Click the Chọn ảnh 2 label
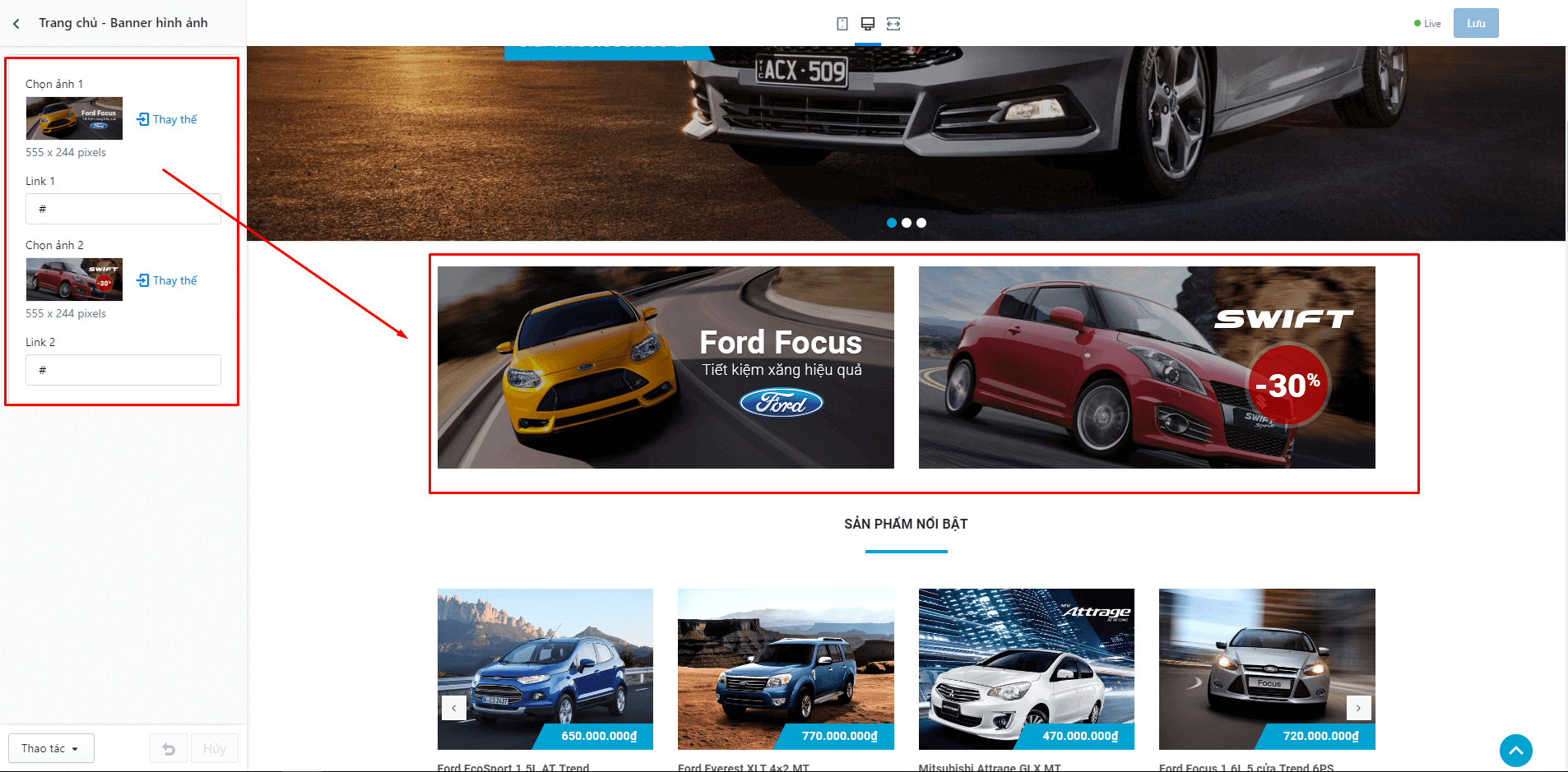1568x772 pixels. (x=54, y=245)
